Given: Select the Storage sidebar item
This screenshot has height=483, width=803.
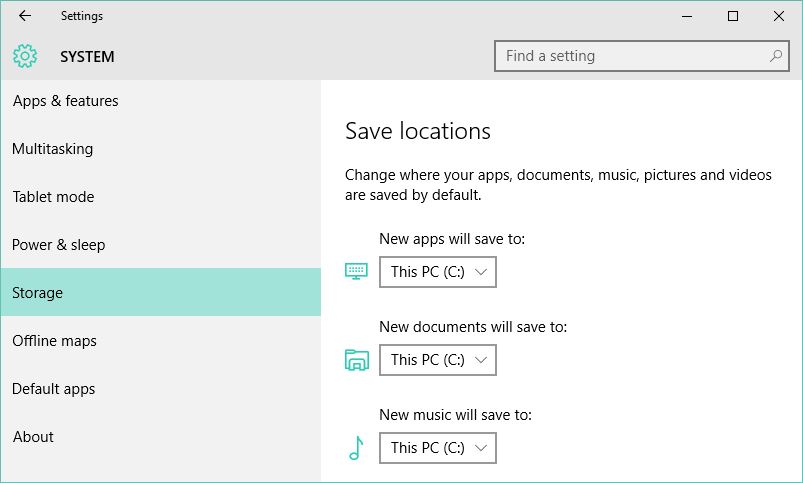Looking at the screenshot, I should (161, 292).
